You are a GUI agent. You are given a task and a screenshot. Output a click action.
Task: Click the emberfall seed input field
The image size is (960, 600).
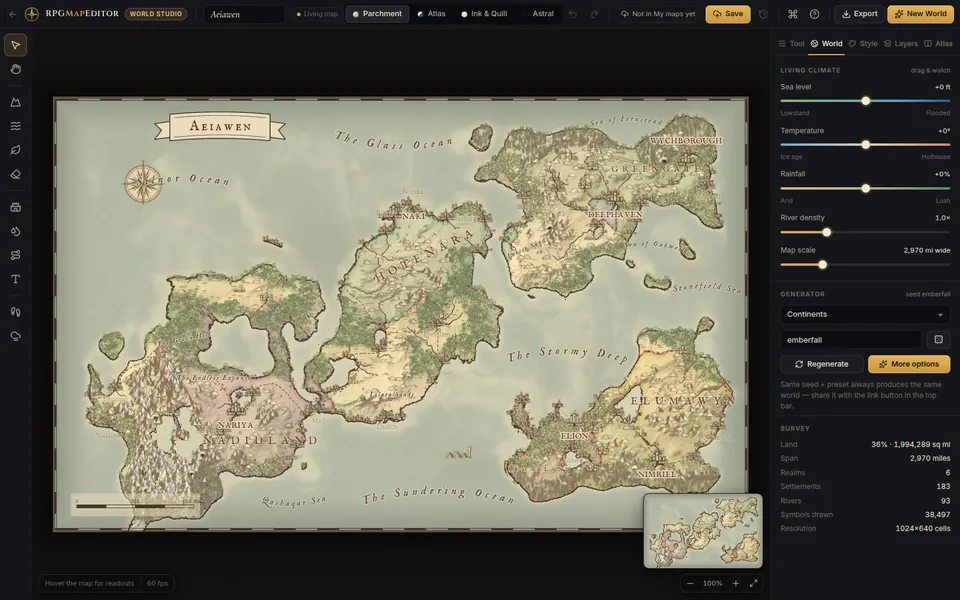851,340
